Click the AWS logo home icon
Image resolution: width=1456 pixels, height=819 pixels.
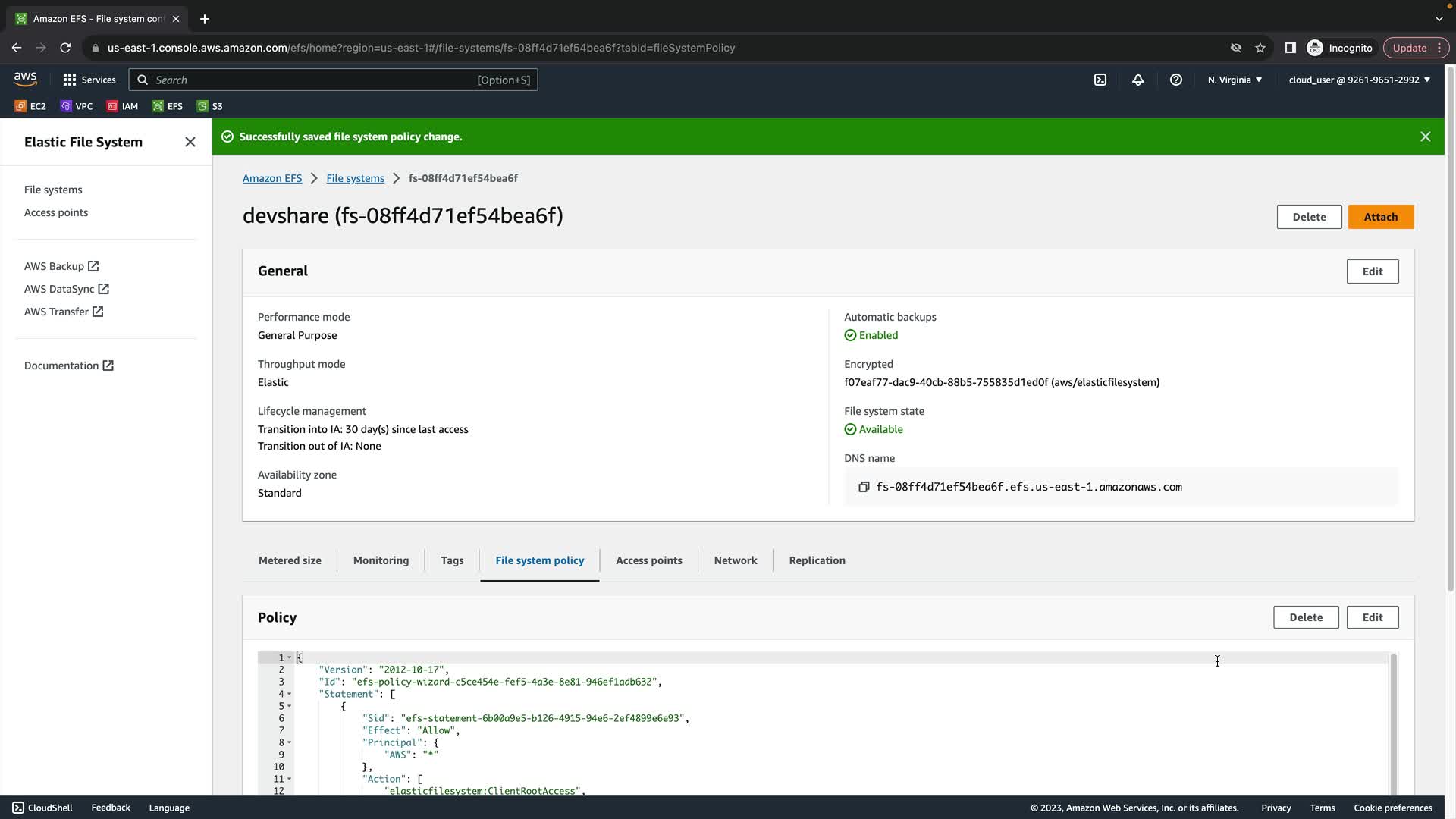point(25,79)
